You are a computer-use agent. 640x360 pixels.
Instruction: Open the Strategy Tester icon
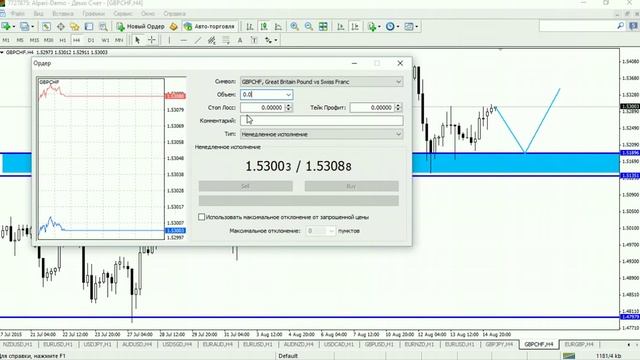pyautogui.click(x=103, y=27)
